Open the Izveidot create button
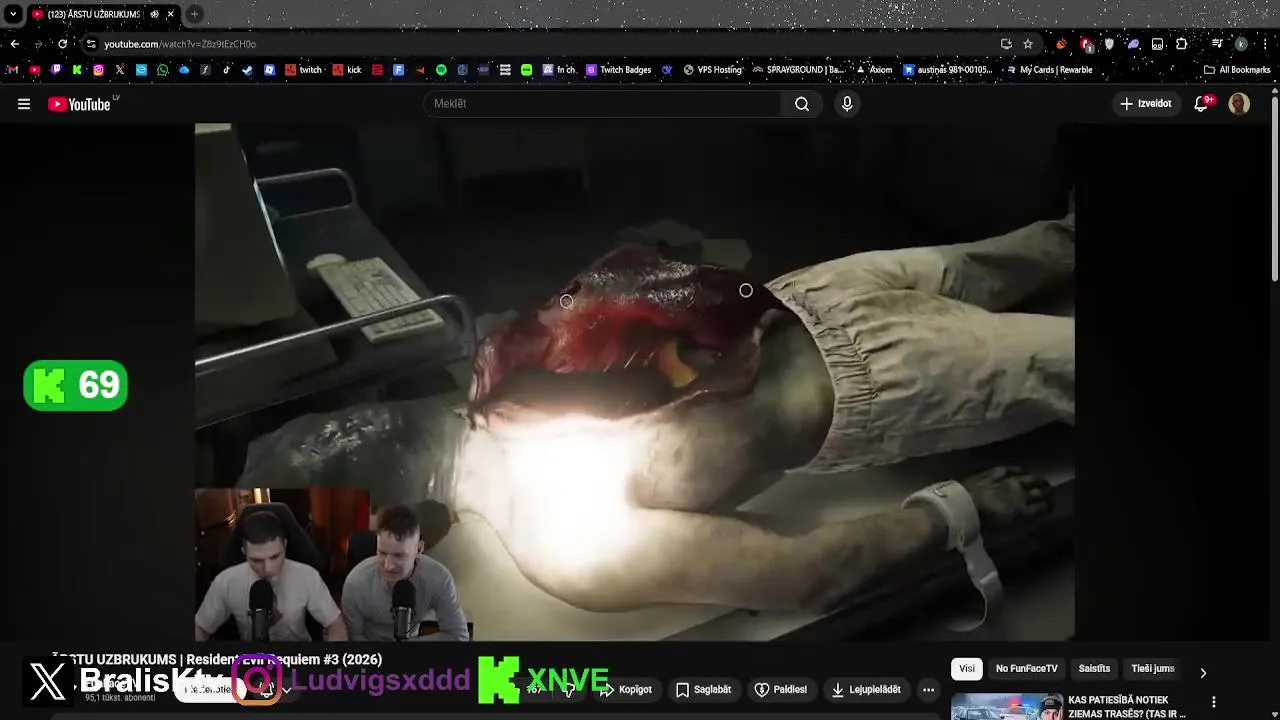1280x720 pixels. [x=1146, y=104]
